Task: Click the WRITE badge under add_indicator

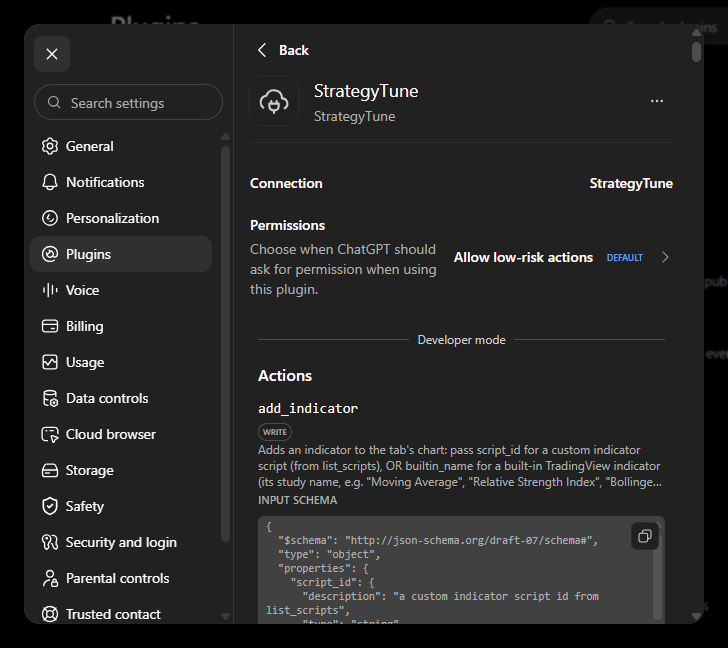Action: pyautogui.click(x=275, y=432)
